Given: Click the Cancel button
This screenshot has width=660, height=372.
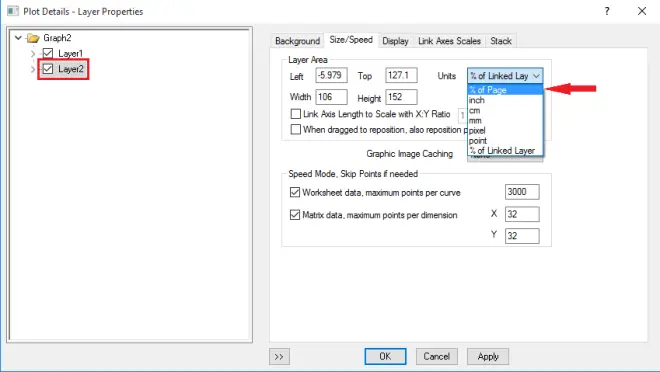Looking at the screenshot, I should (436, 356).
